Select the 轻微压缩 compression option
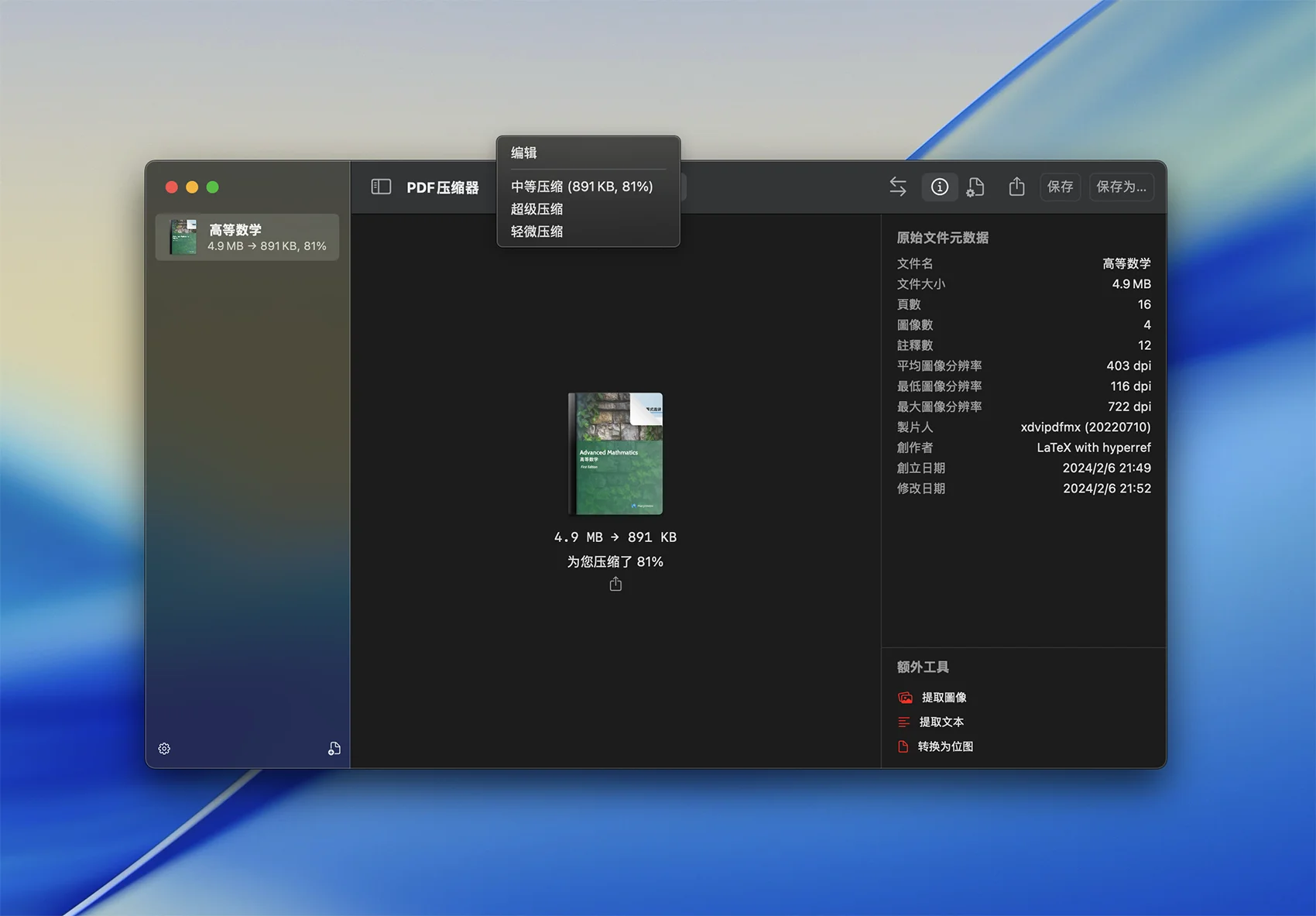The width and height of the screenshot is (1316, 916). click(x=536, y=232)
